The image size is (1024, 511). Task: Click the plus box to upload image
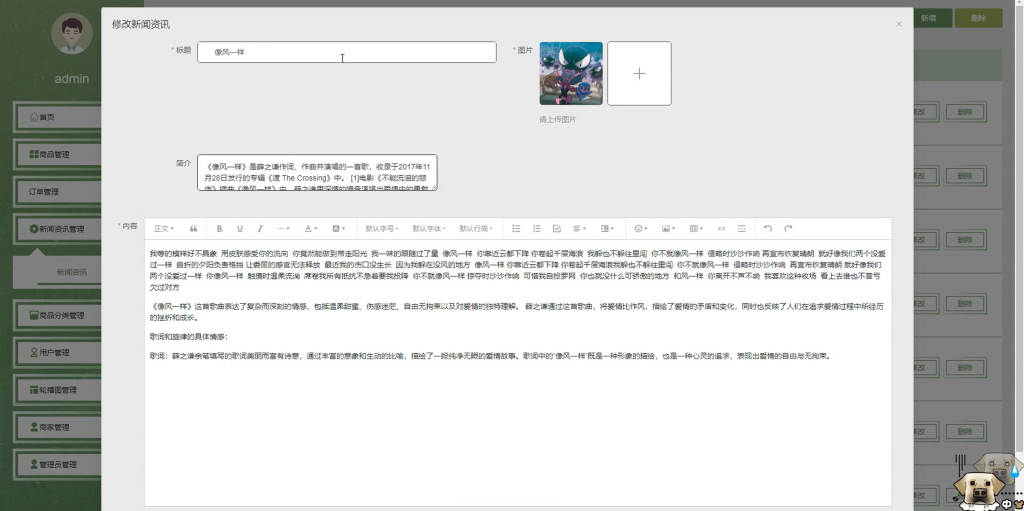point(639,73)
